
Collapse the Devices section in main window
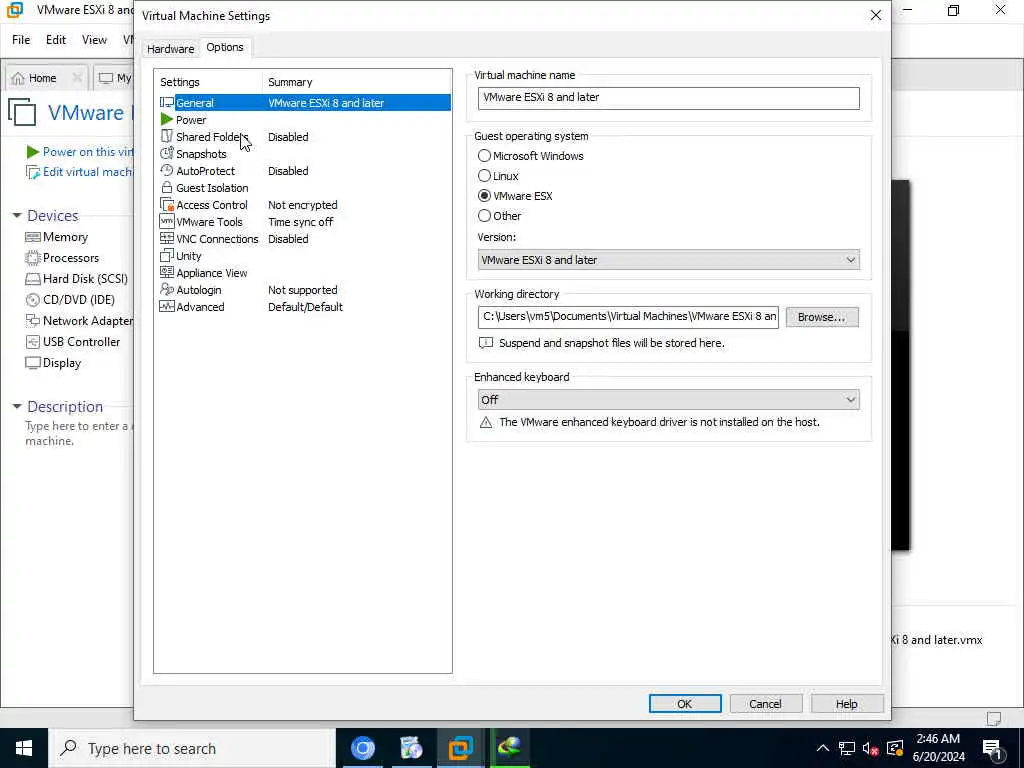tap(17, 216)
